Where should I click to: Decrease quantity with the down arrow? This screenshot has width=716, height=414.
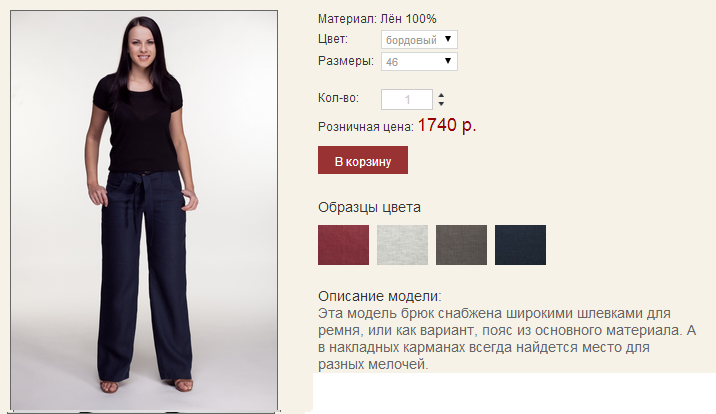[x=441, y=104]
